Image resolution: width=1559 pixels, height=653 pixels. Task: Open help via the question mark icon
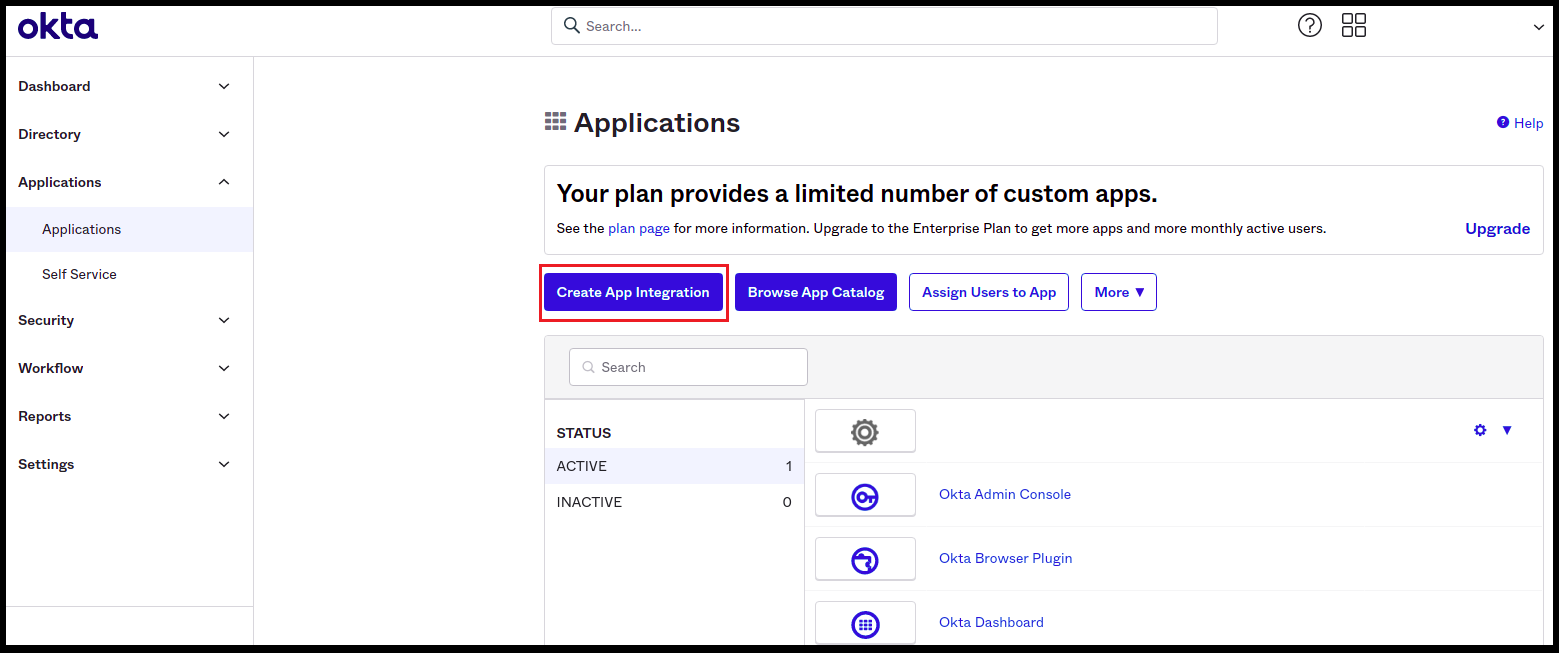(x=1310, y=25)
